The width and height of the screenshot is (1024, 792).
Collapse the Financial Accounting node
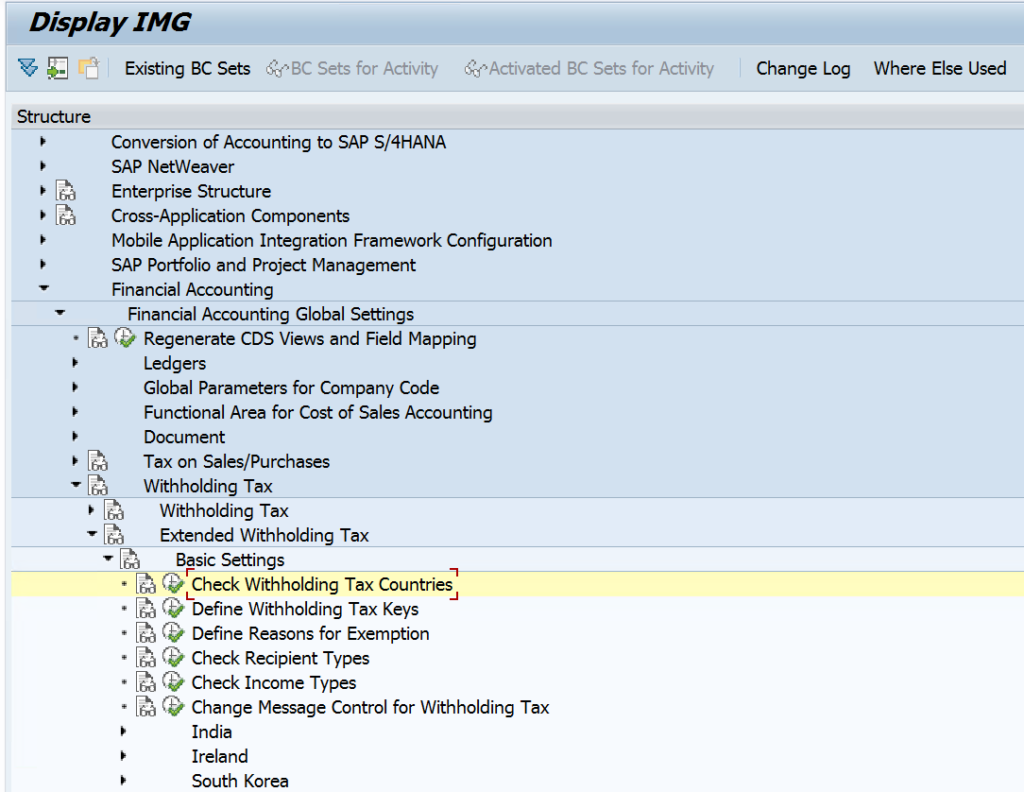click(x=44, y=288)
